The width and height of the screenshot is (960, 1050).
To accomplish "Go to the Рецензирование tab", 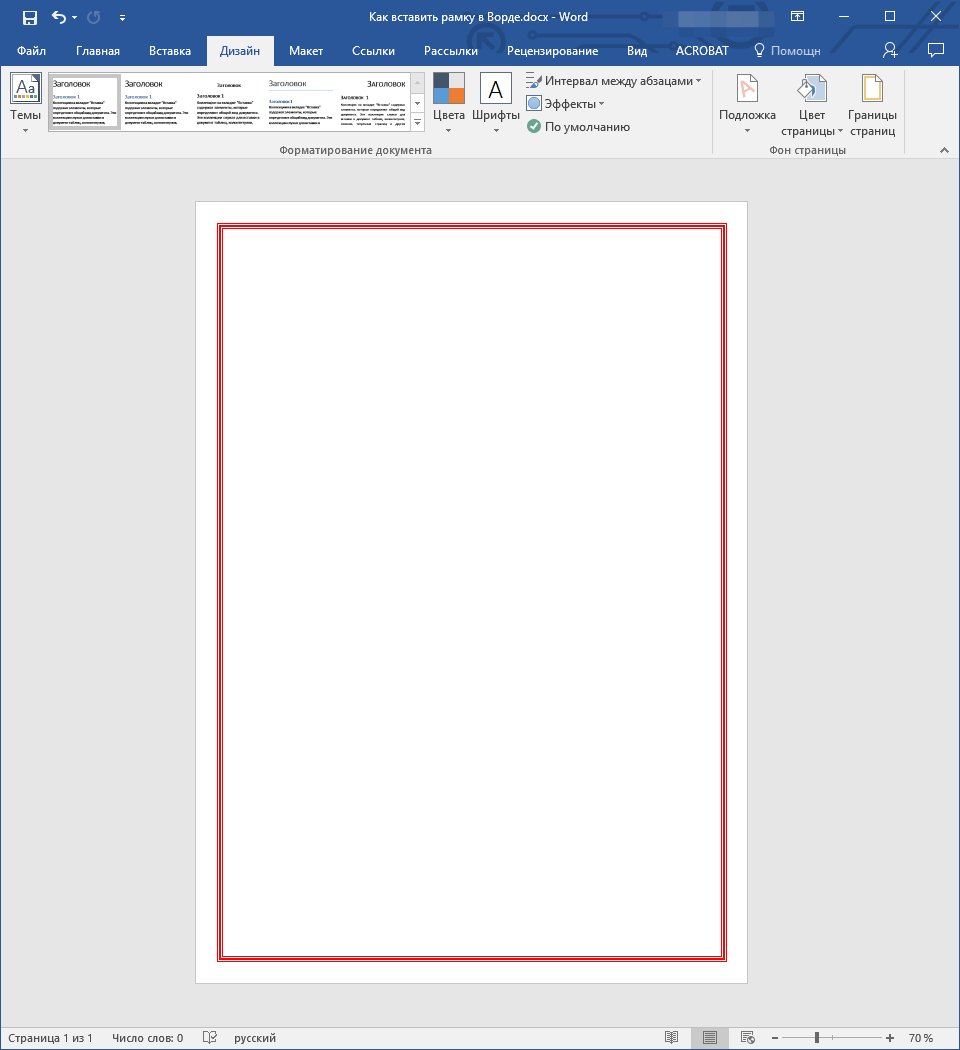I will [552, 51].
